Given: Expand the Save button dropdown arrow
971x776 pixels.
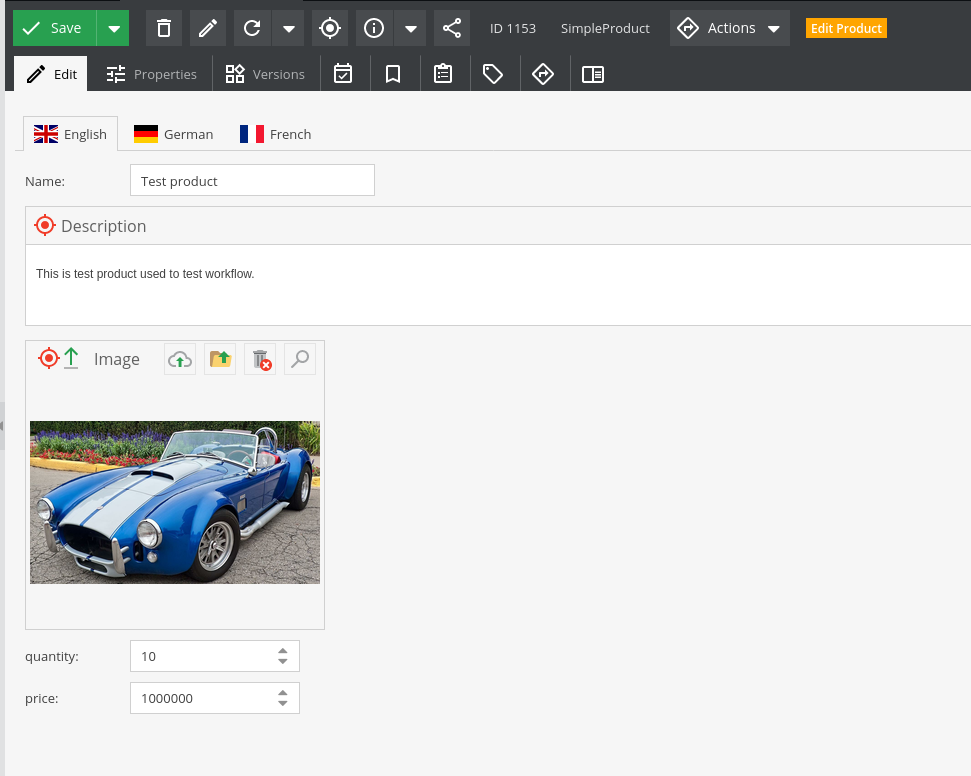Looking at the screenshot, I should [114, 28].
